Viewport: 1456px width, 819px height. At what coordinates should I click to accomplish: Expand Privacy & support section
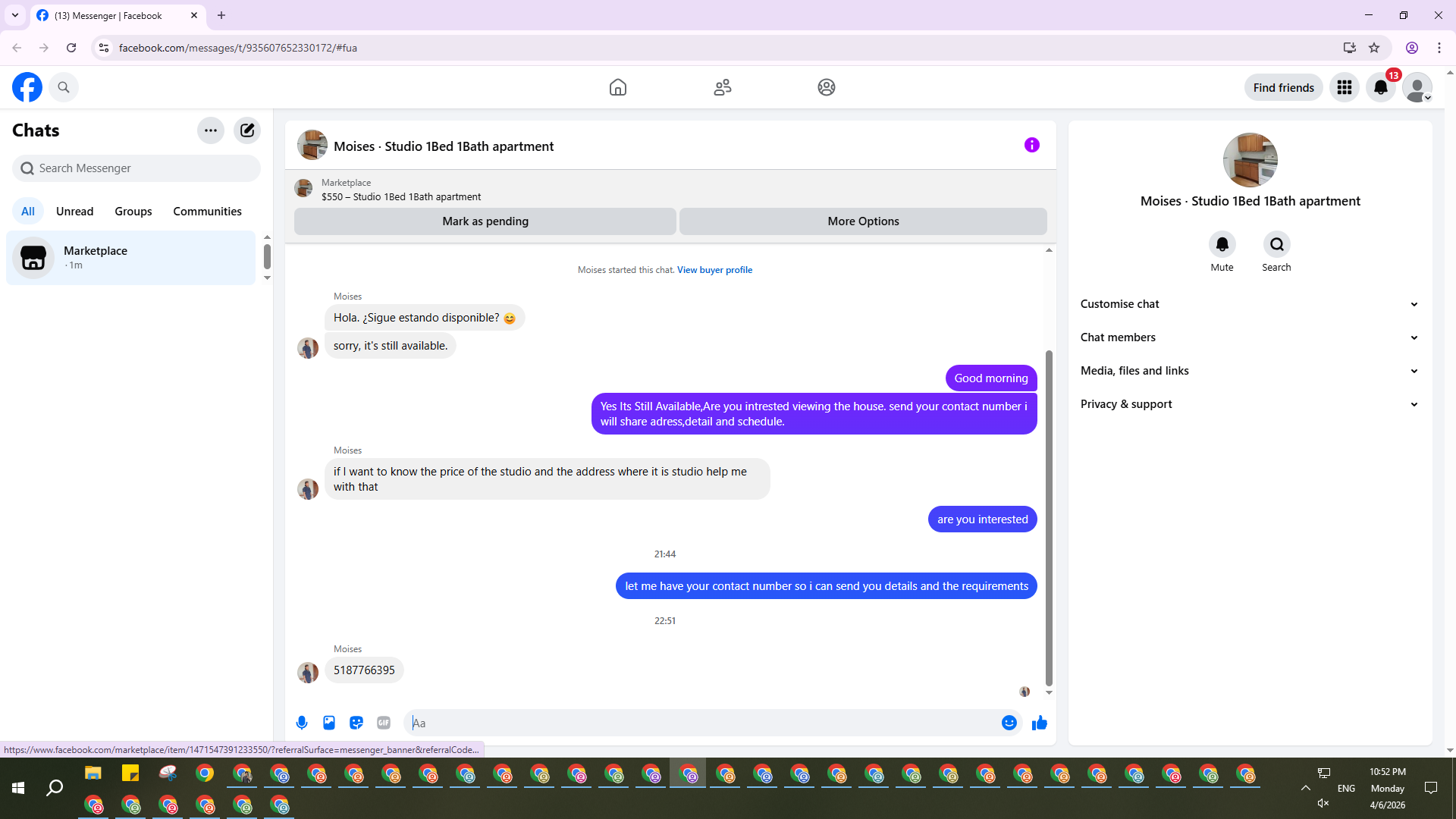click(x=1250, y=404)
